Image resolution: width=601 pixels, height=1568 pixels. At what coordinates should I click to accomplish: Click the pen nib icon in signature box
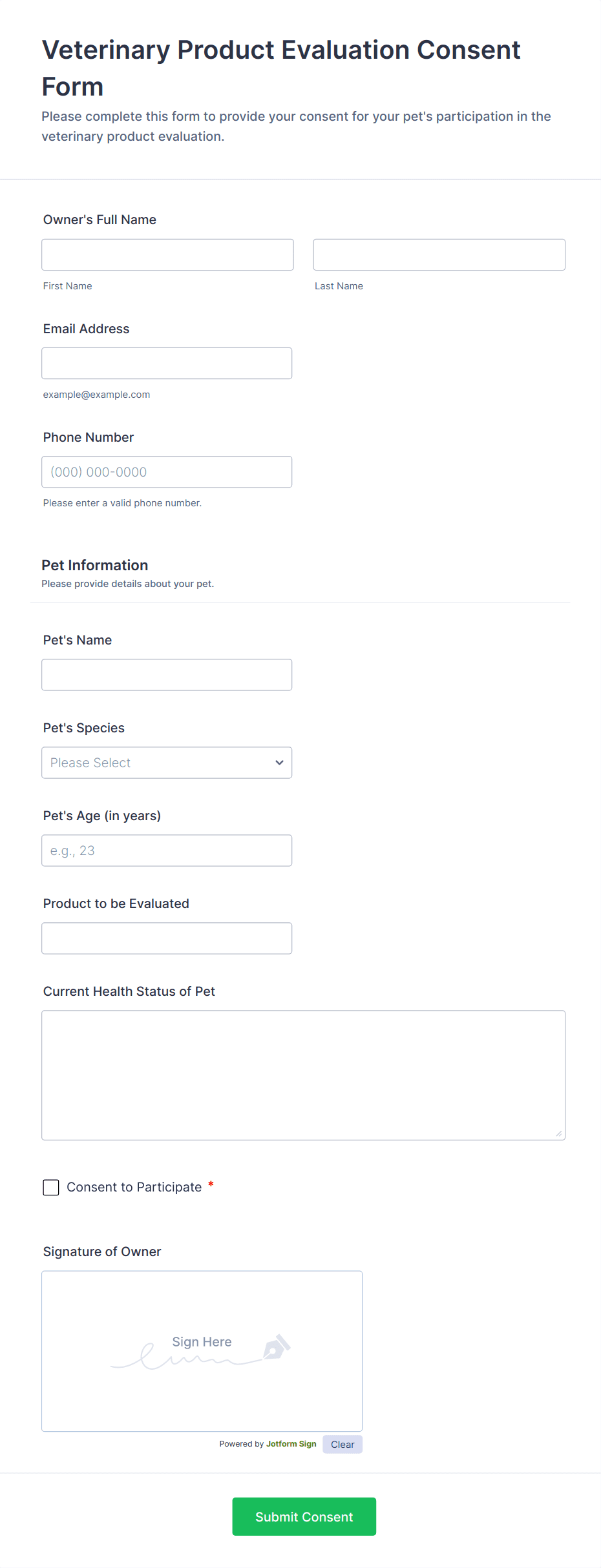pos(277,1347)
